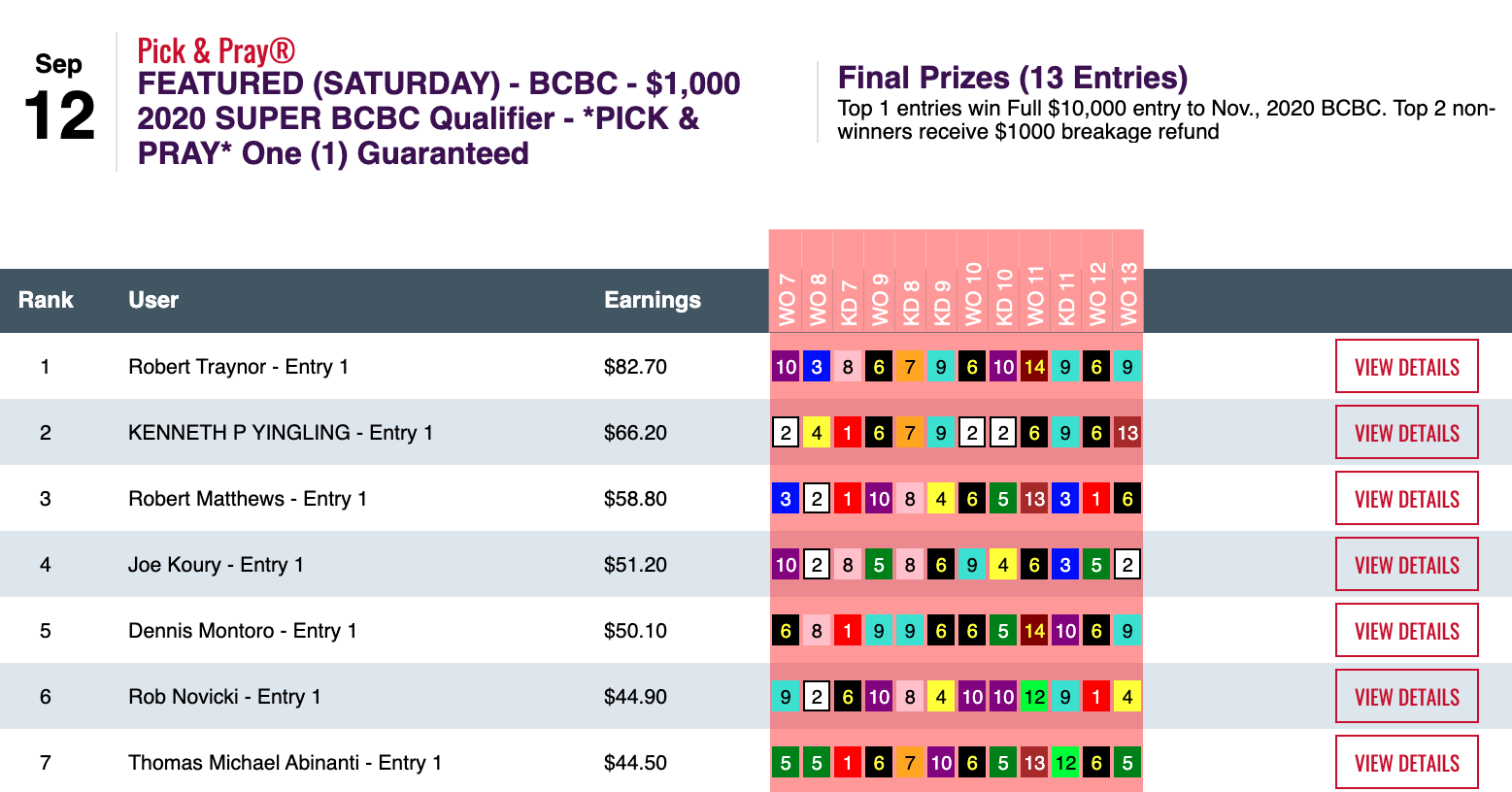Click View Details for Rob Novicki

1406,697
